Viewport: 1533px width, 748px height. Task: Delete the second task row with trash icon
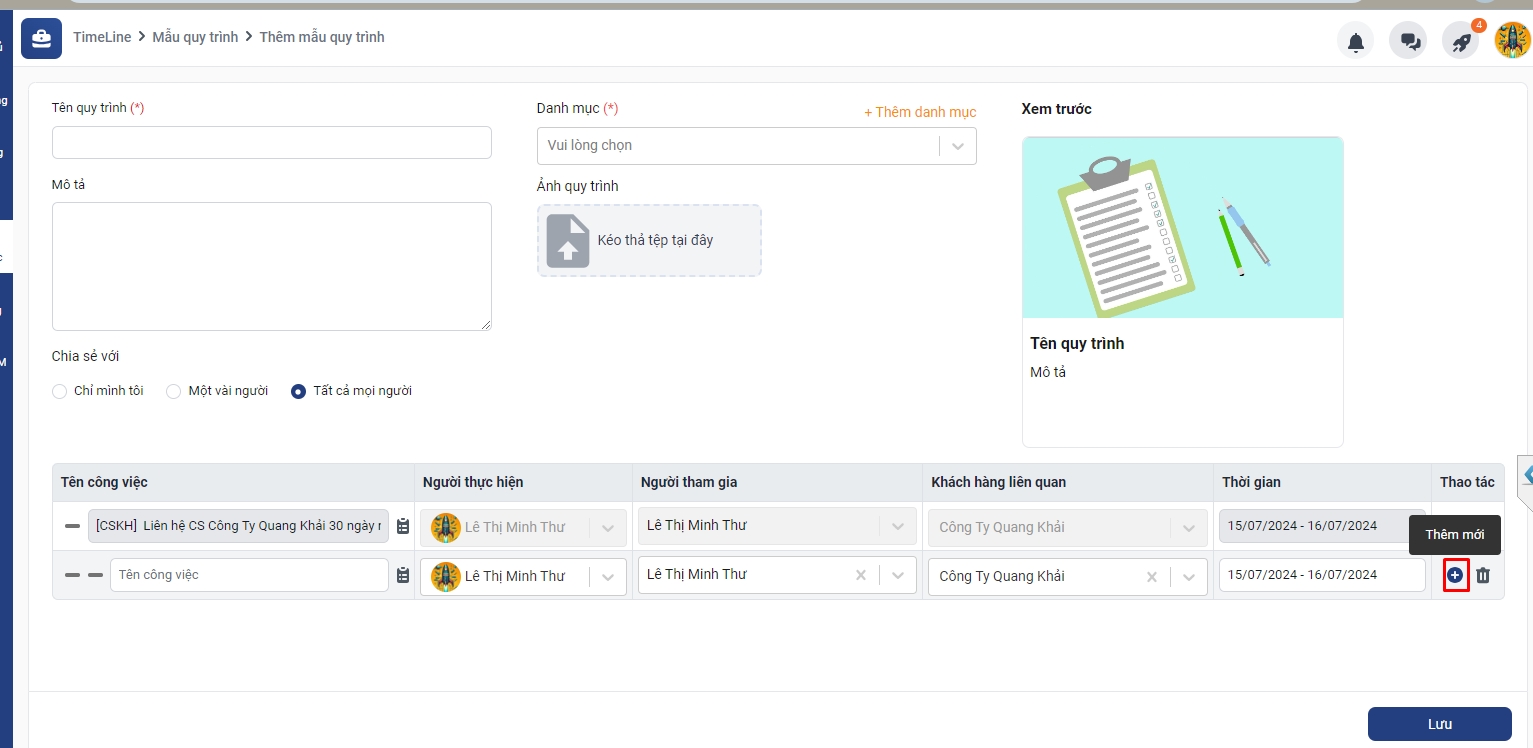point(1483,575)
